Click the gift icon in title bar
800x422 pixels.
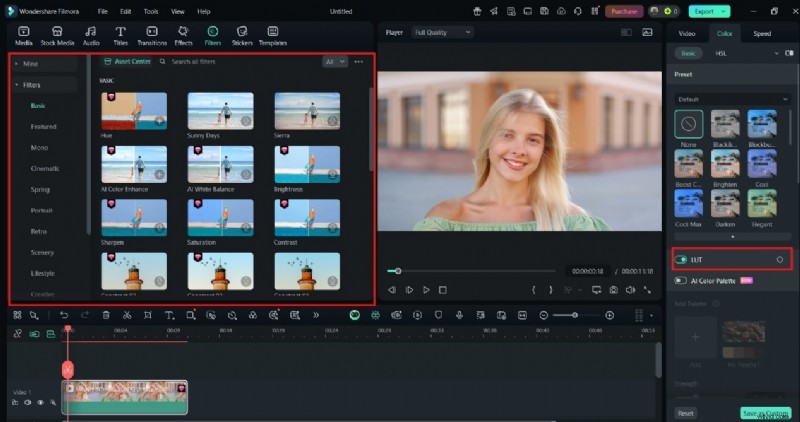tap(477, 11)
